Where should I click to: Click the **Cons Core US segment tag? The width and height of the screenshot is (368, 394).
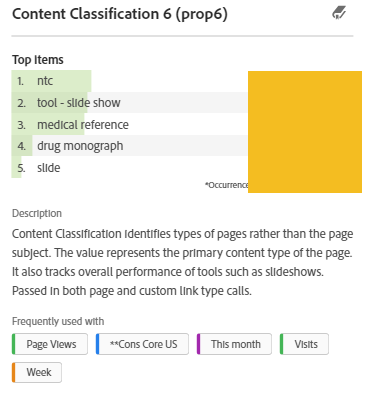pos(142,344)
